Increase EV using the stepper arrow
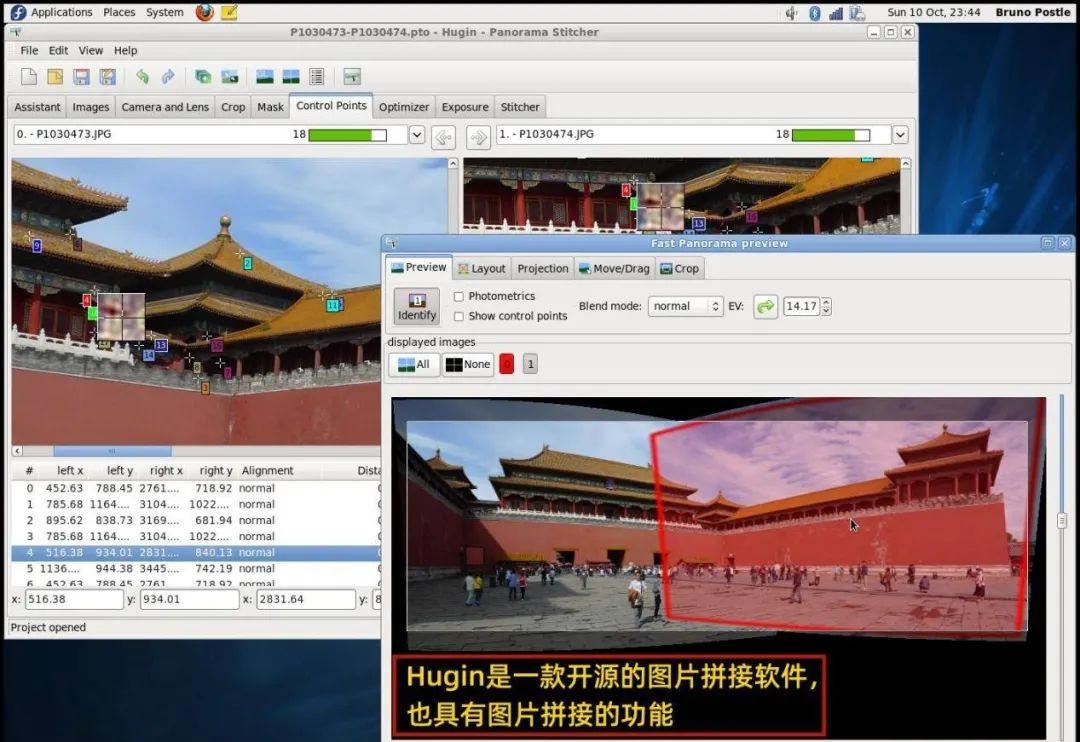Image resolution: width=1080 pixels, height=742 pixels. coord(825,301)
